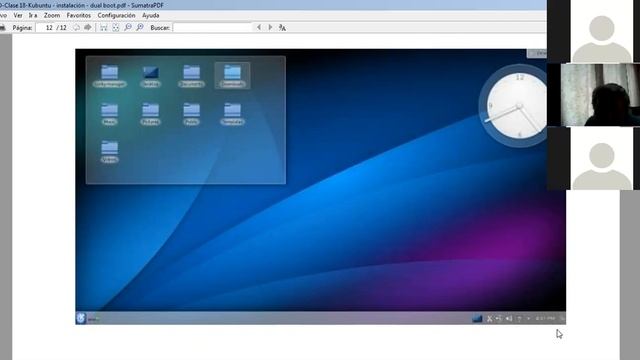Select the Public folder icon

pyautogui.click(x=191, y=114)
